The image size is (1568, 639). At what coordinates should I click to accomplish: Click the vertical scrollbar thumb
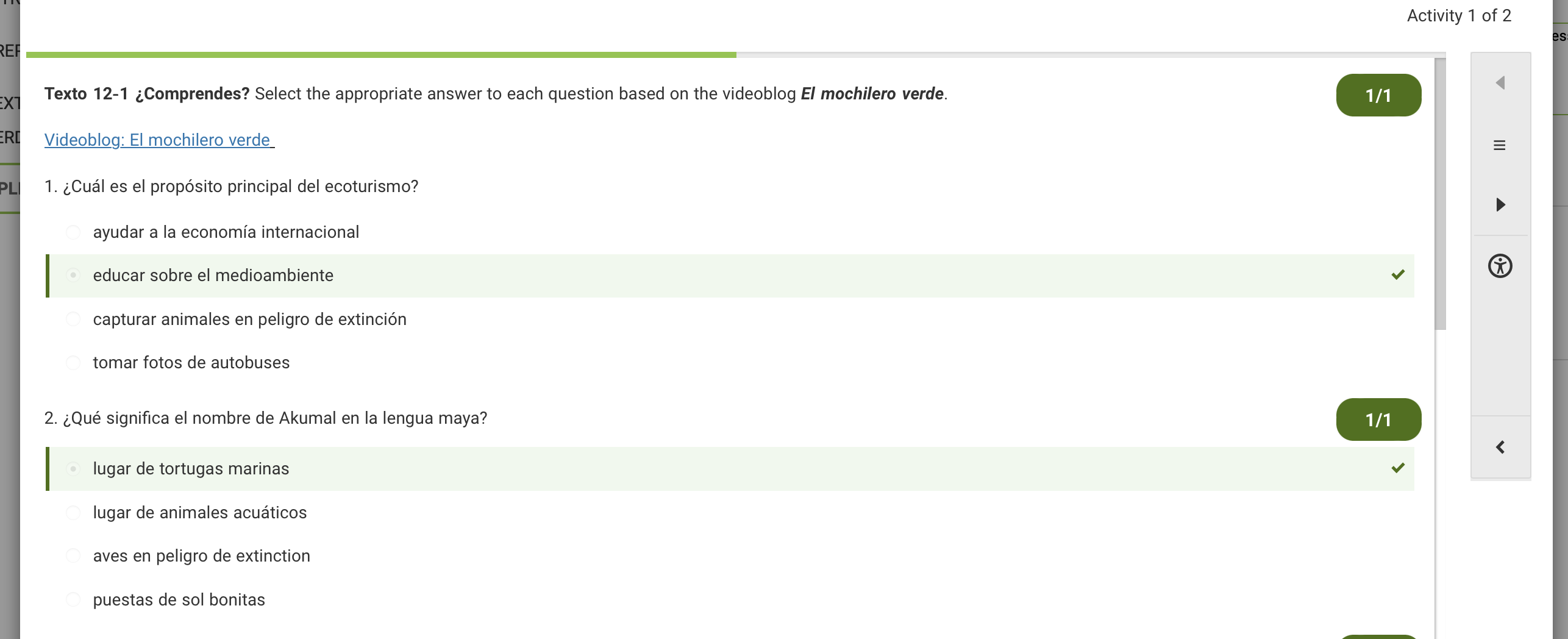pos(1440,194)
